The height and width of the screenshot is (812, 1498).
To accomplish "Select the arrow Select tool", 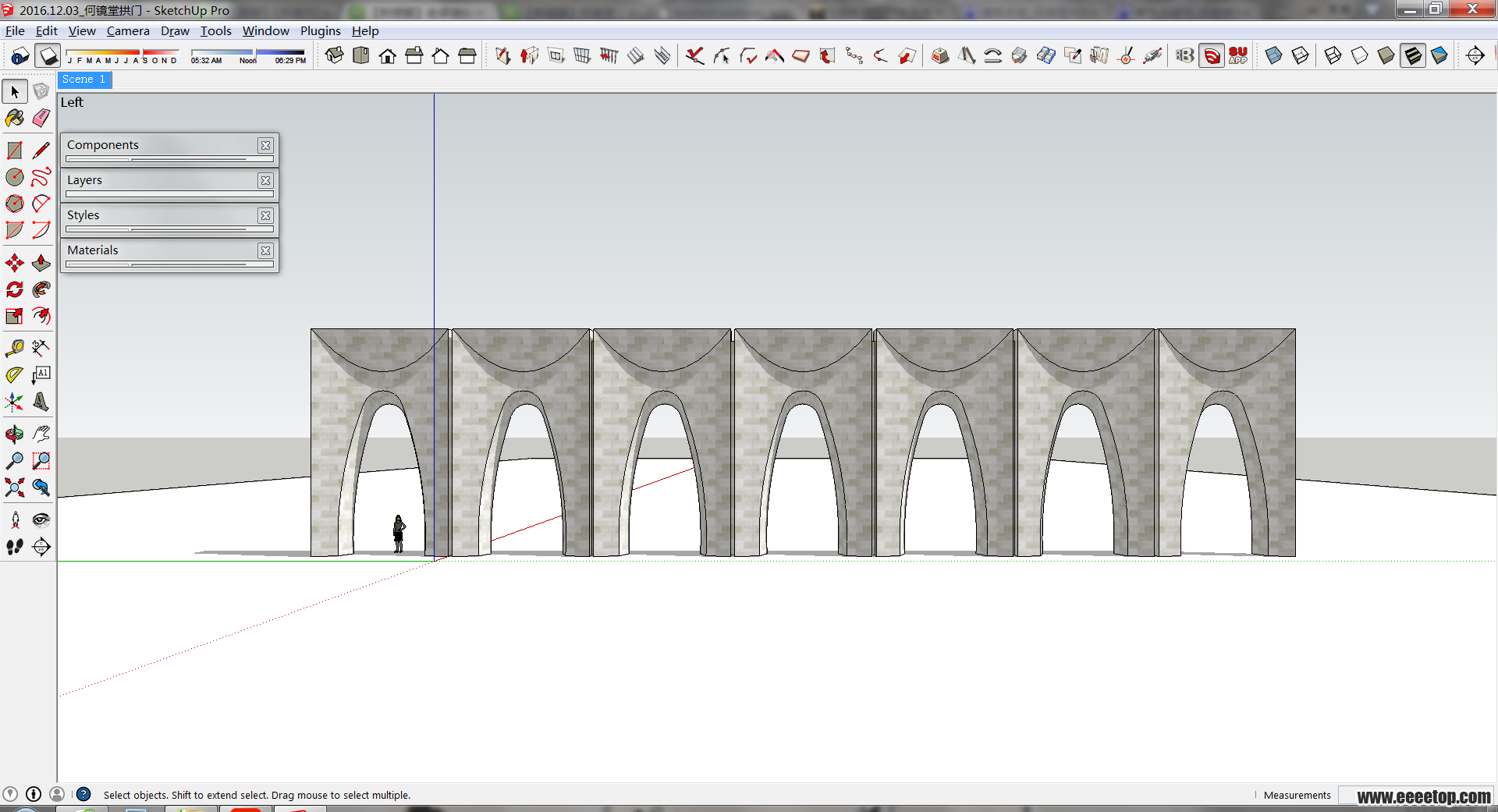I will [15, 91].
